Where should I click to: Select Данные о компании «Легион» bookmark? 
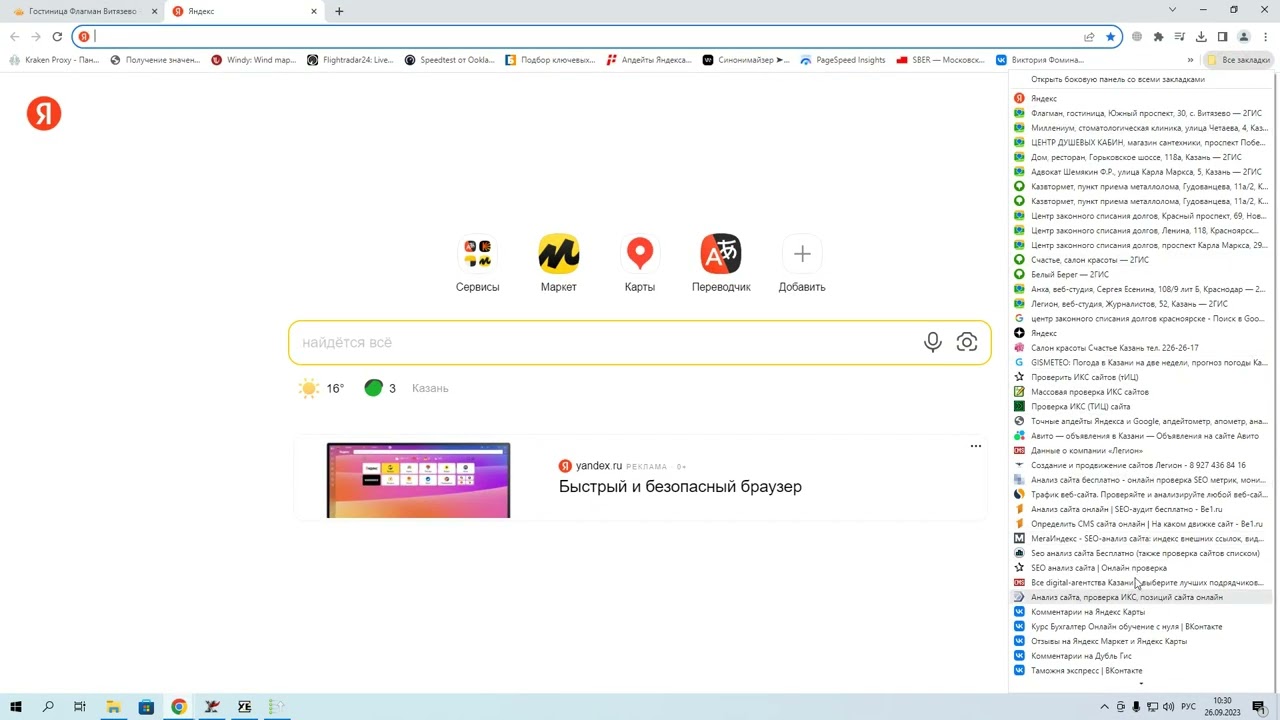tap(1141, 450)
